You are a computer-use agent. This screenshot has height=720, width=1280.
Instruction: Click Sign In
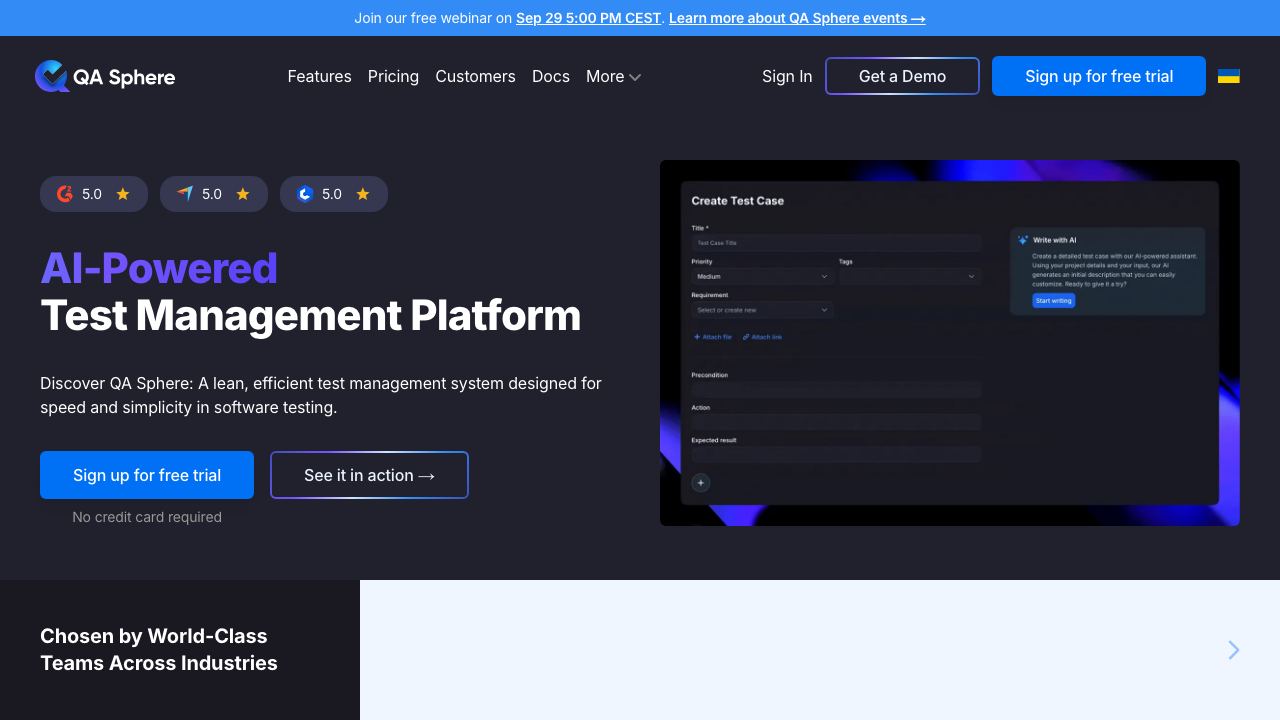click(x=787, y=76)
